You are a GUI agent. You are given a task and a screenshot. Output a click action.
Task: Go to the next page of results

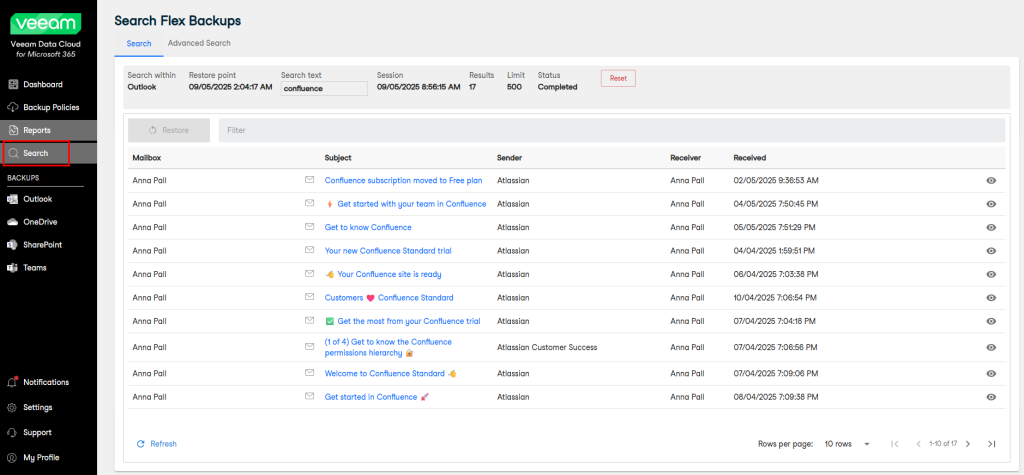click(968, 444)
